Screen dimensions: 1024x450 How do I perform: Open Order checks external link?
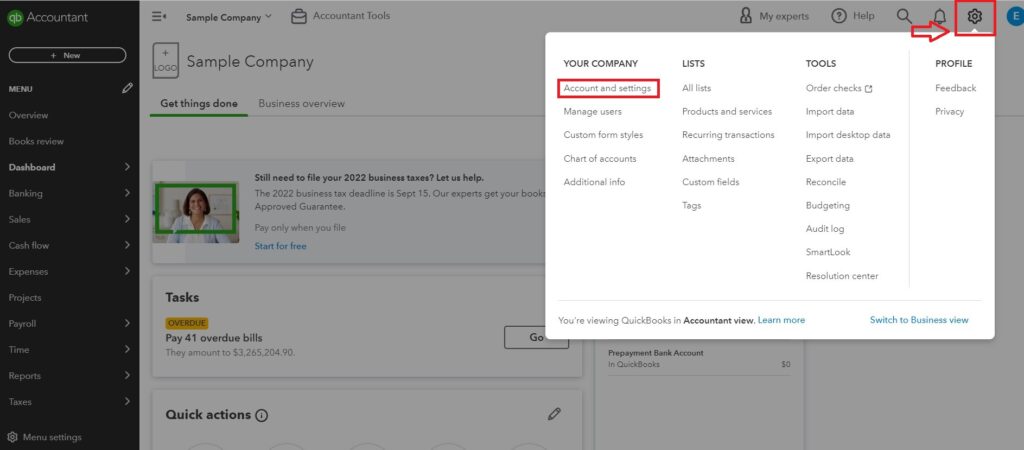click(x=839, y=88)
